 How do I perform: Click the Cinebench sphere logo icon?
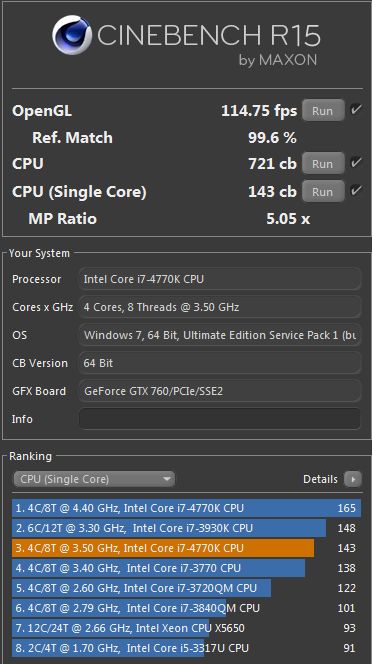pyautogui.click(x=72, y=35)
